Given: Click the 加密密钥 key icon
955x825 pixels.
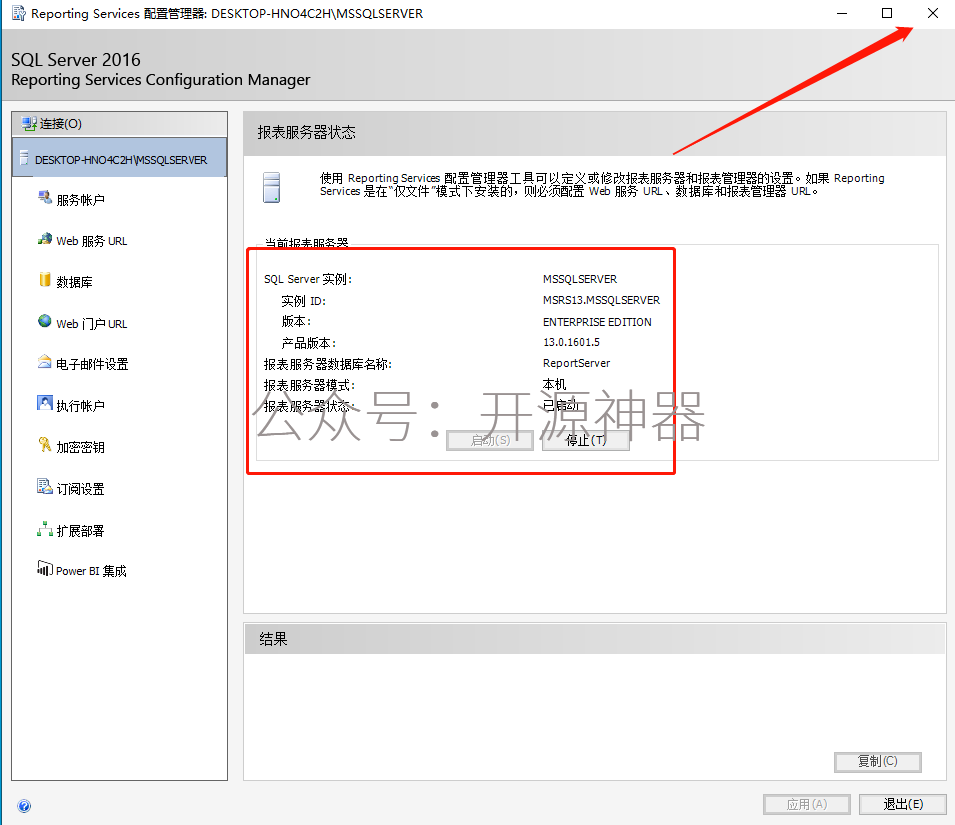Looking at the screenshot, I should point(44,444).
